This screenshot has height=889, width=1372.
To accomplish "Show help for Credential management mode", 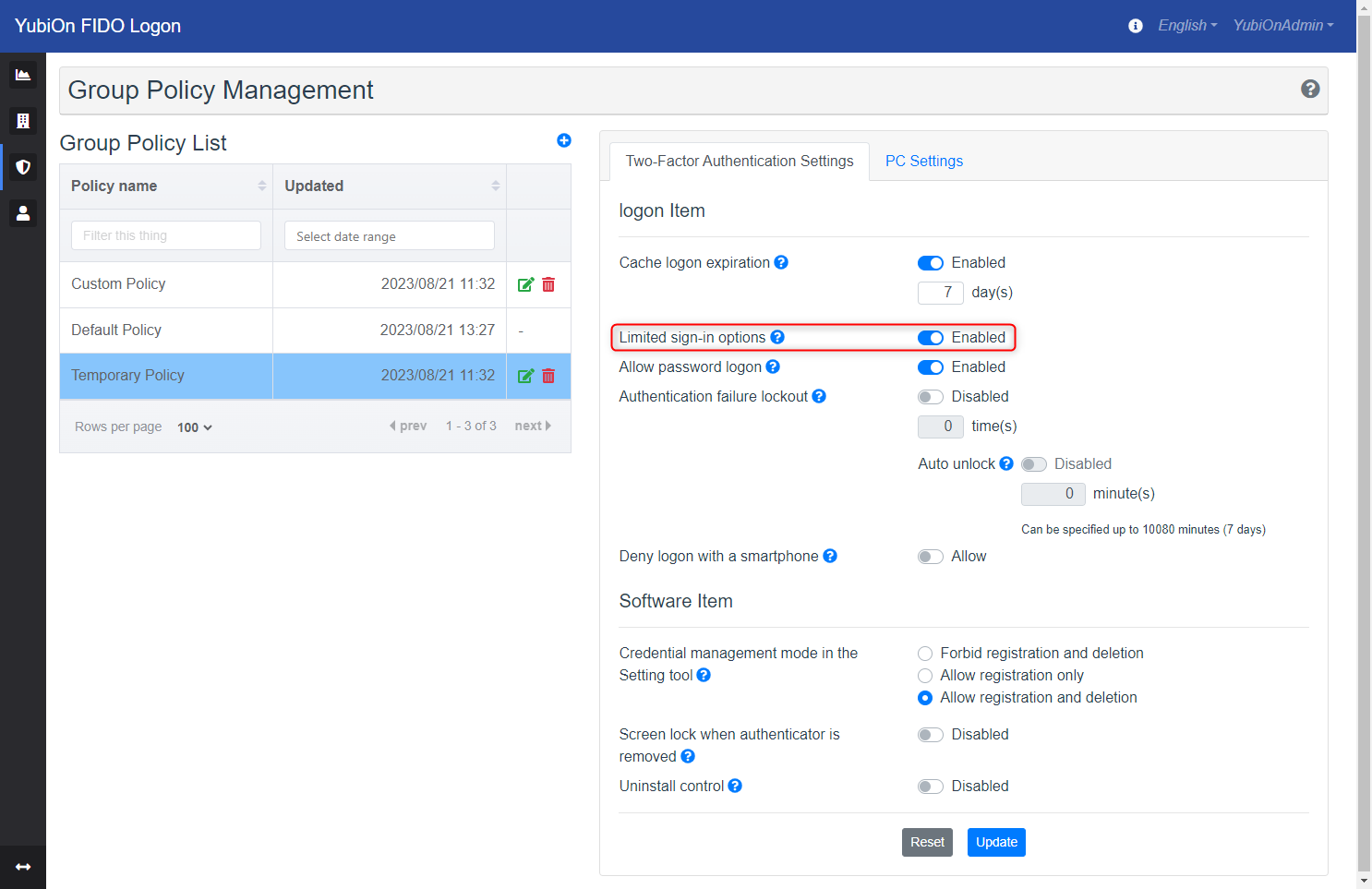I will [x=704, y=675].
